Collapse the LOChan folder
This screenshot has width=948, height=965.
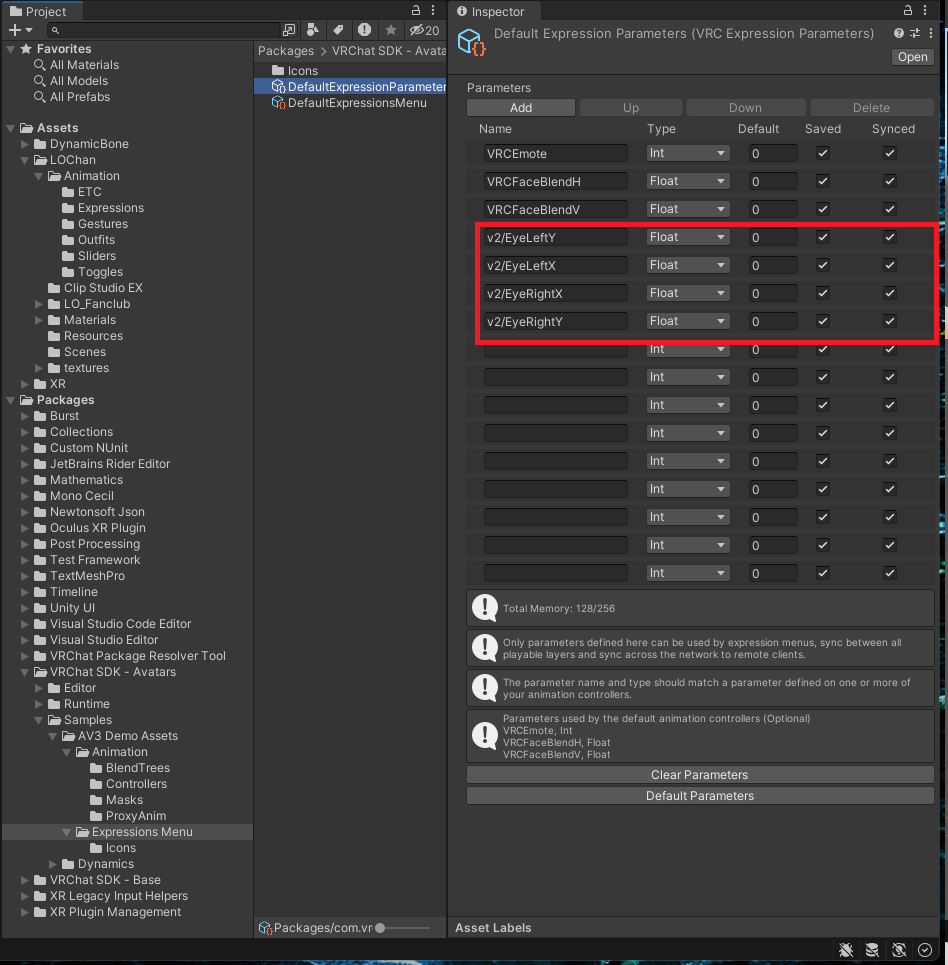pos(25,160)
